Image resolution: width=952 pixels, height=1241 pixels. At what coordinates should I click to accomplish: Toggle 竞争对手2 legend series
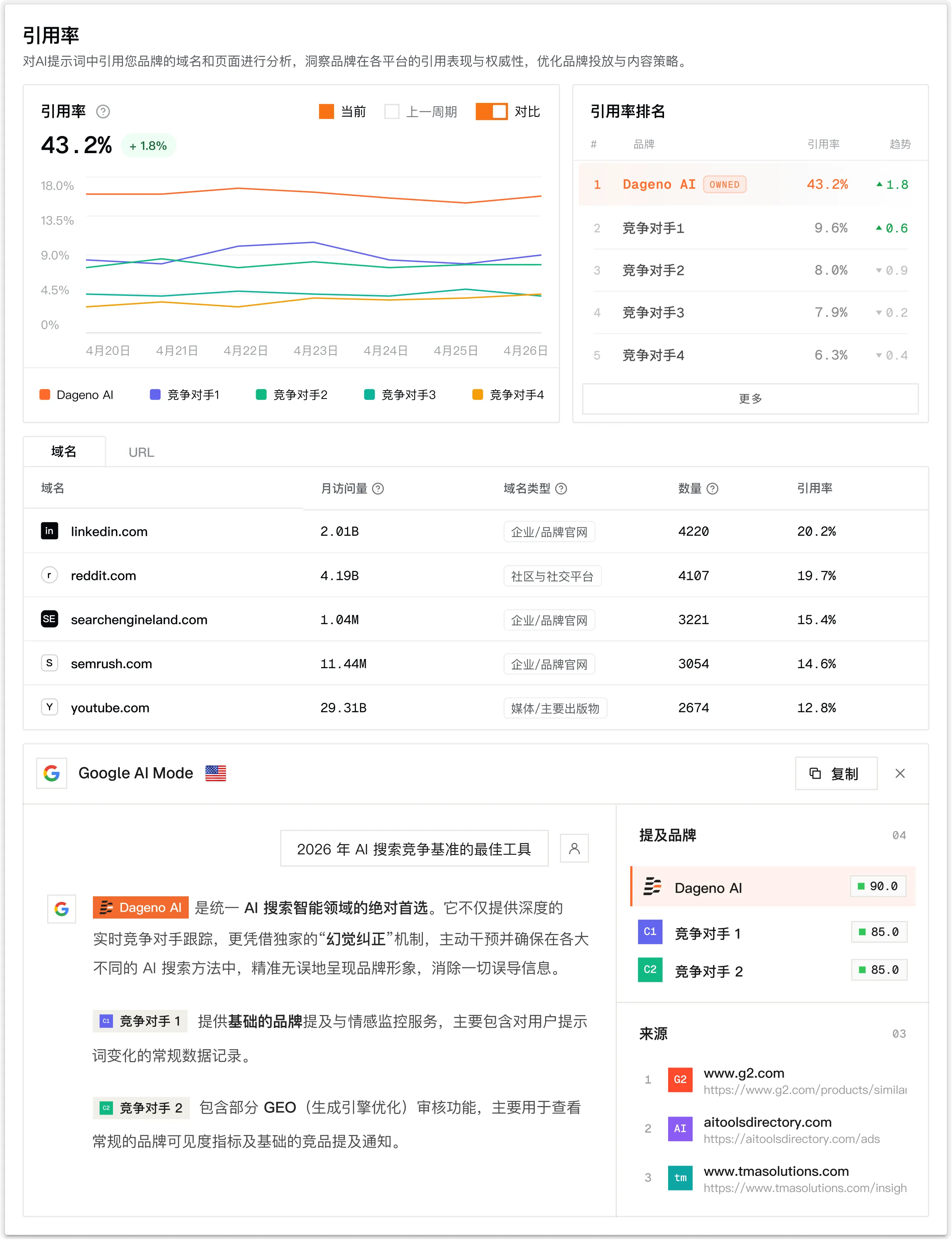pos(292,395)
